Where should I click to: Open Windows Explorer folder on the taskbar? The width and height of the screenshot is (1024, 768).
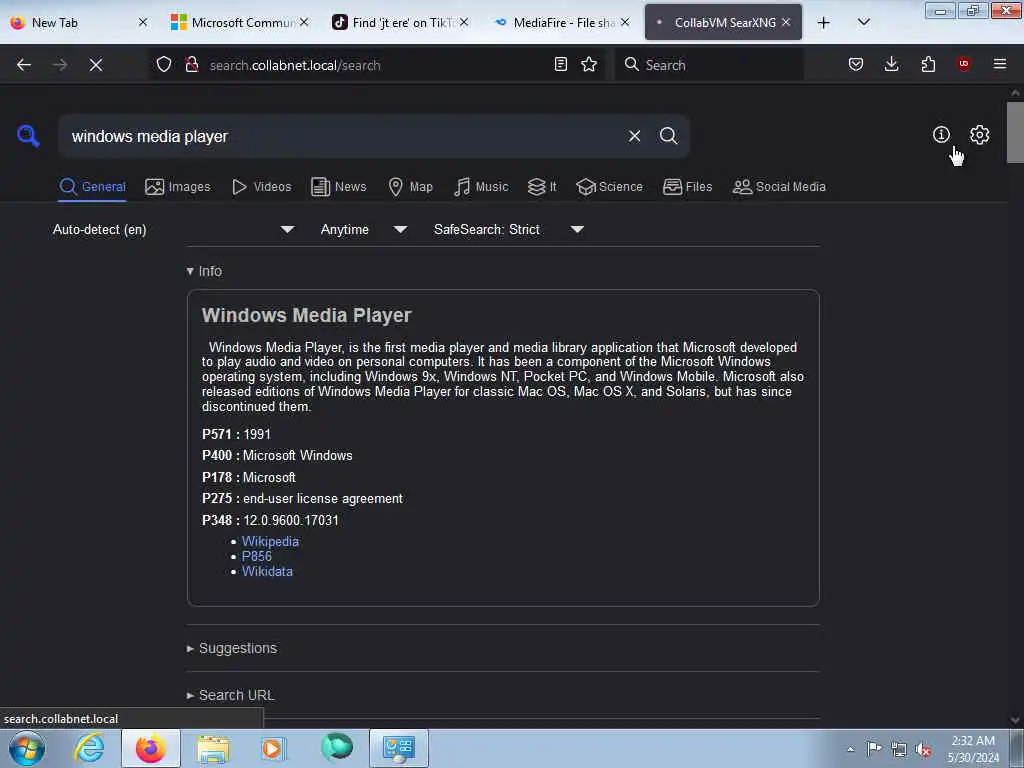click(213, 748)
